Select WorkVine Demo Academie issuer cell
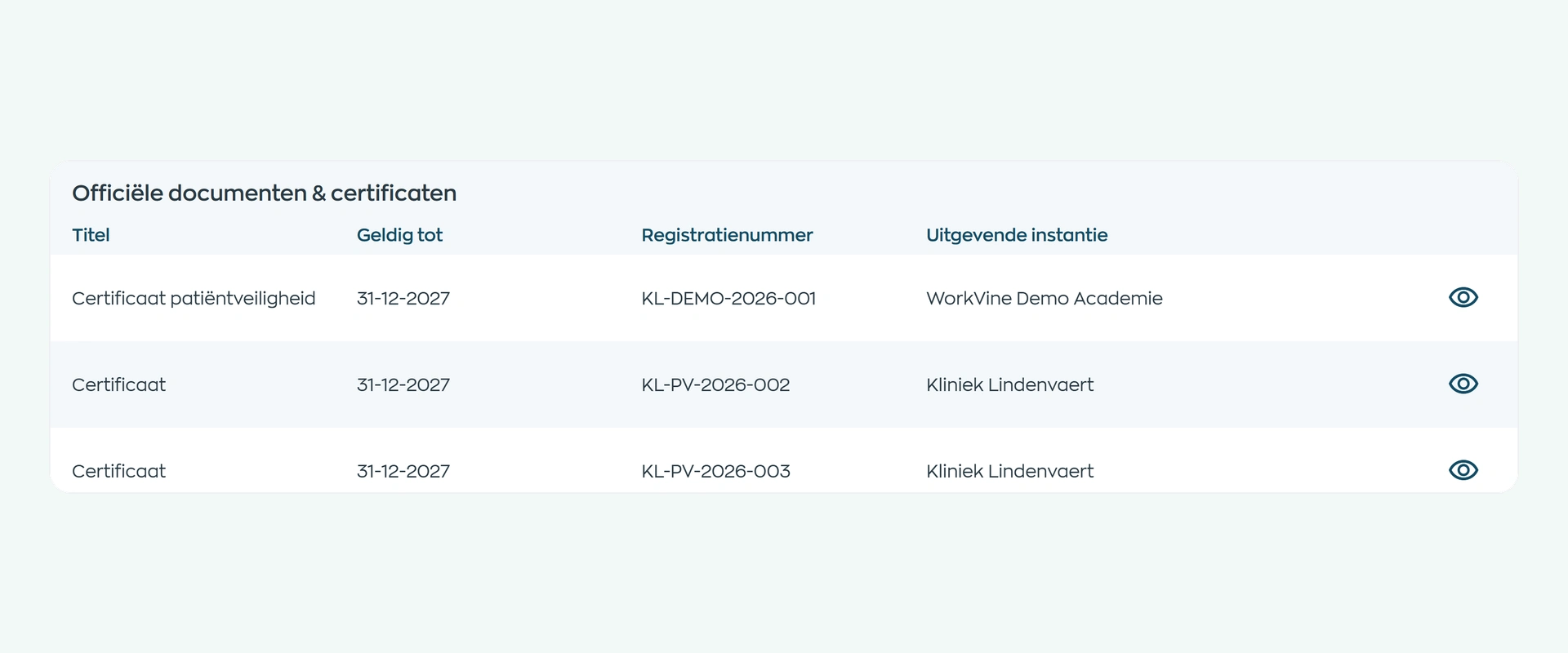The width and height of the screenshot is (1568, 653). 1044,299
